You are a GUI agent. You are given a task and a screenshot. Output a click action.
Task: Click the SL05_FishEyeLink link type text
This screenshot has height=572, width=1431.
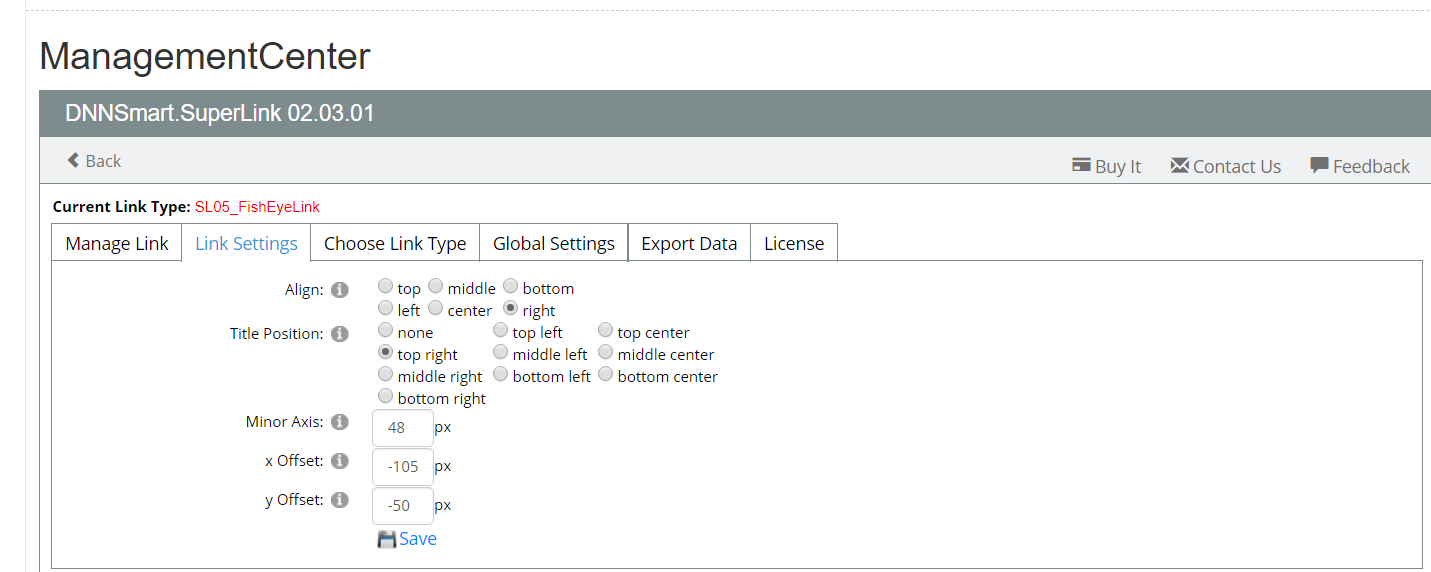pos(257,207)
